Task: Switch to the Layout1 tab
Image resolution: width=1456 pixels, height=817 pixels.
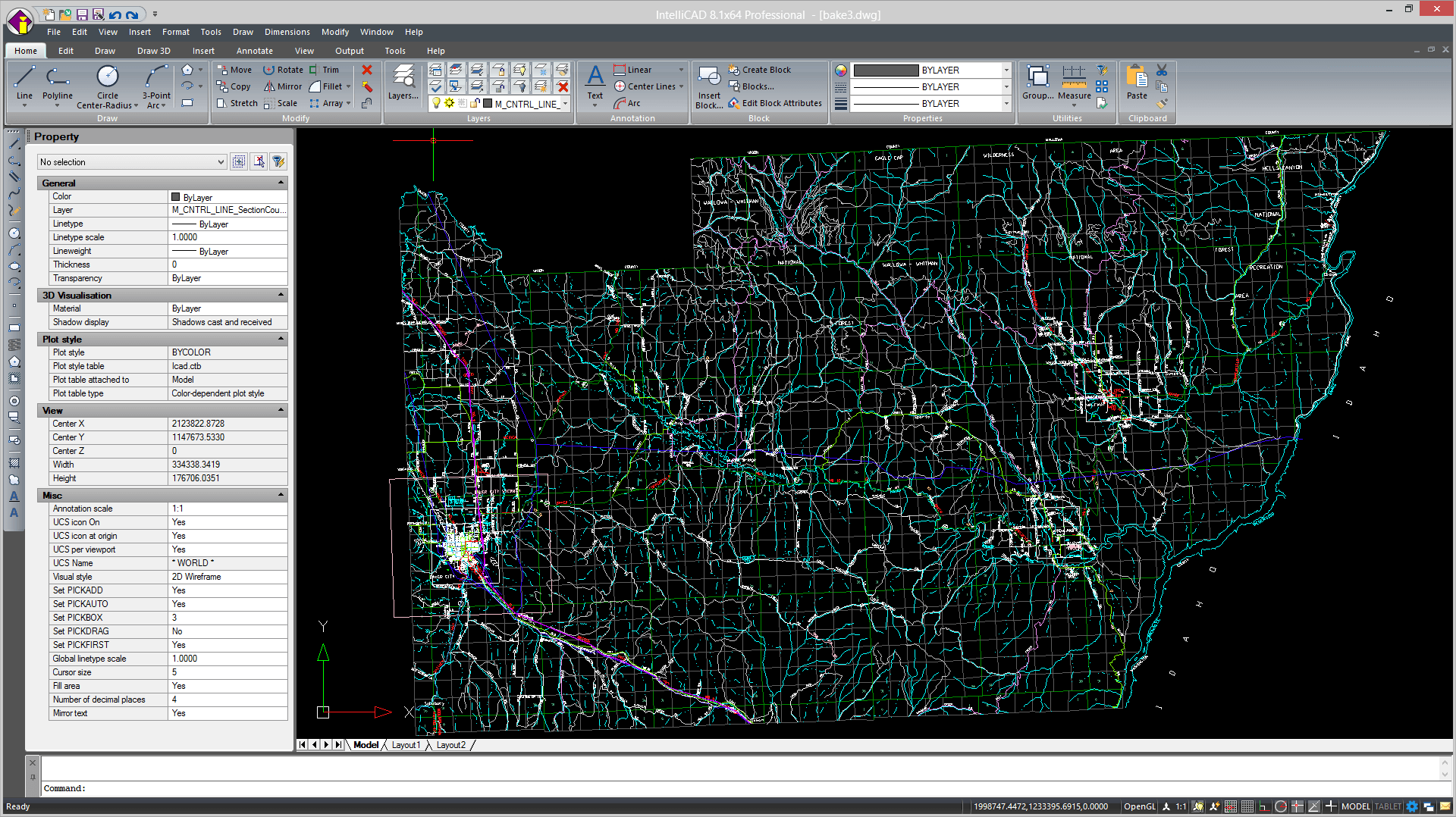Action: coord(406,745)
